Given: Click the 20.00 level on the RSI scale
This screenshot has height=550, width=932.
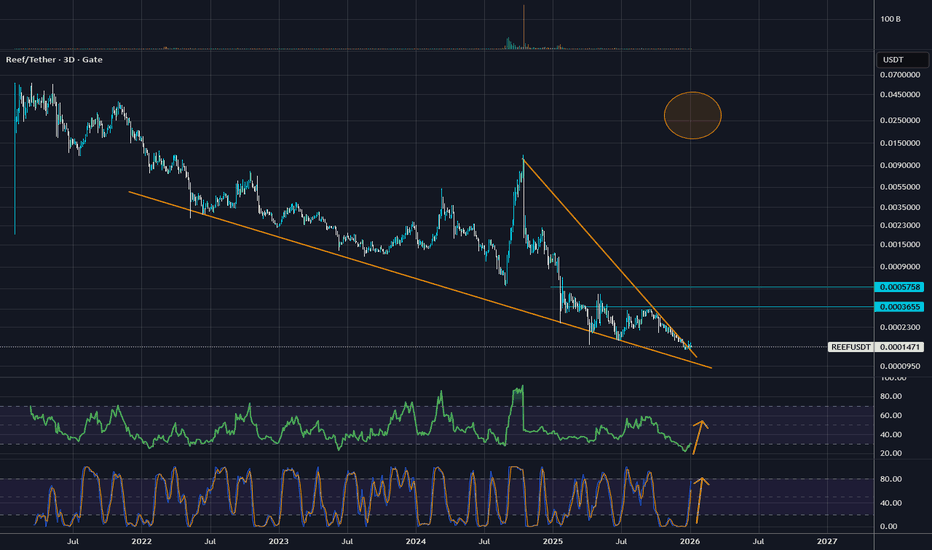Looking at the screenshot, I should point(890,453).
